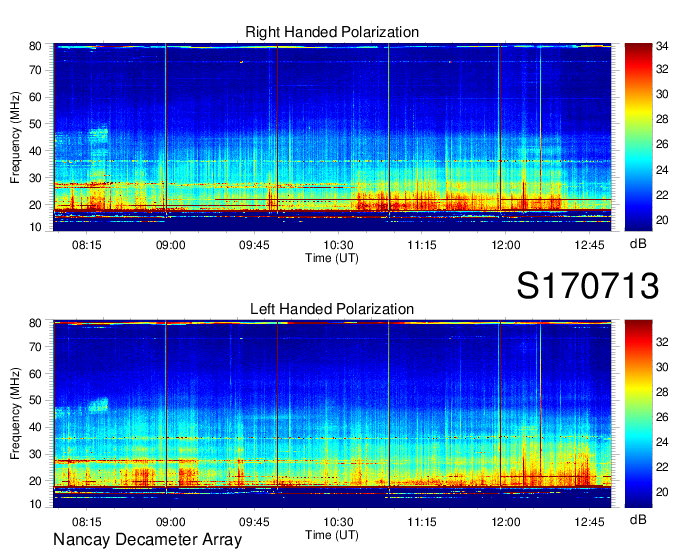The height and width of the screenshot is (552, 680).
Task: Click the 34 dB value on the top colorbar
Action: pos(662,46)
